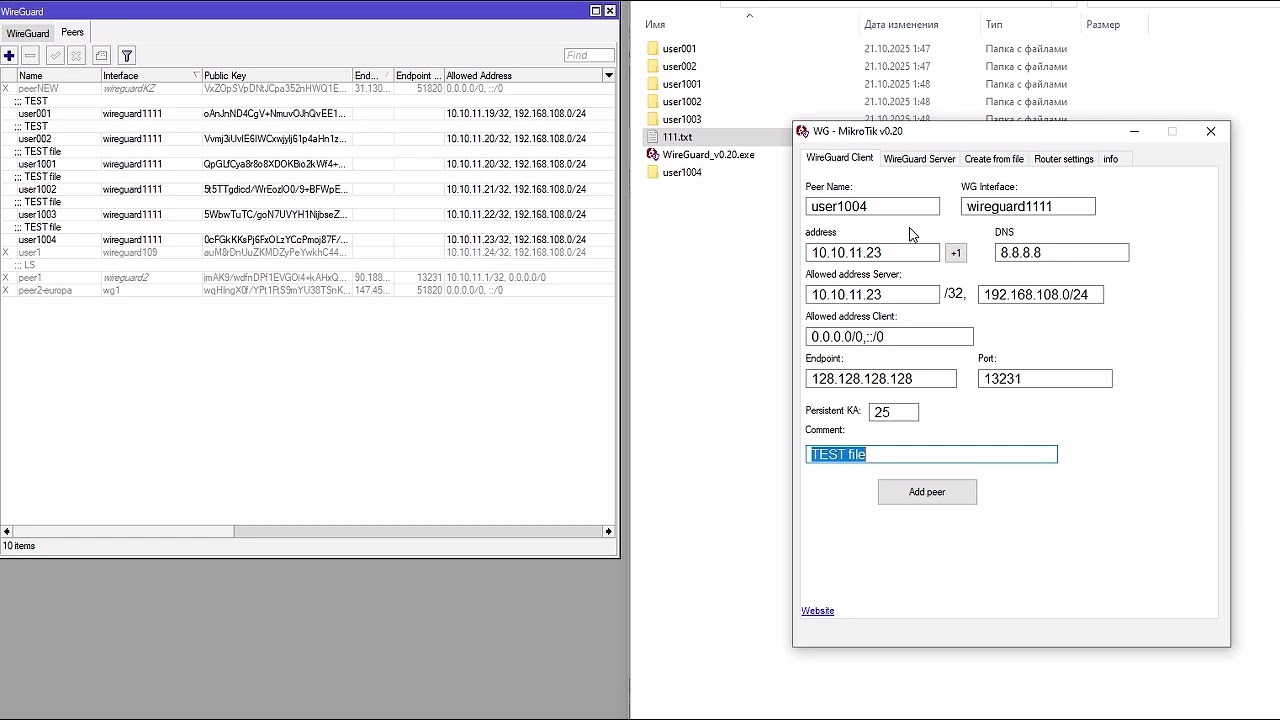Open user1001 folder in Explorer
The image size is (1280, 720).
click(681, 85)
